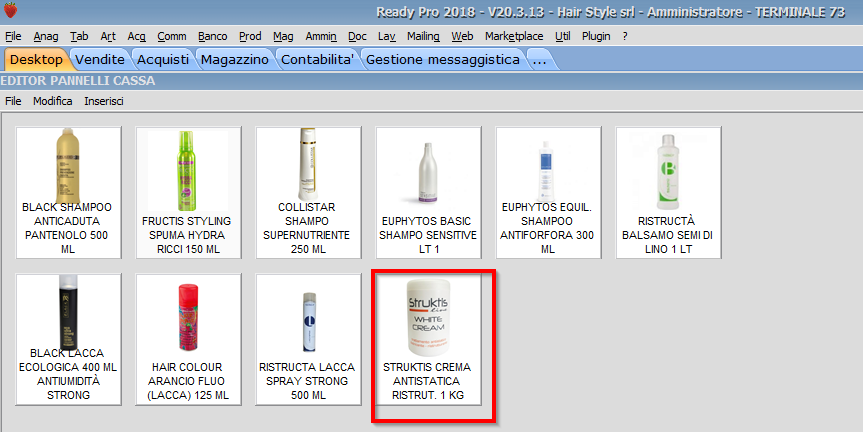Viewport: 863px width, 432px height.
Task: Open the Lav menu
Action: pos(386,36)
